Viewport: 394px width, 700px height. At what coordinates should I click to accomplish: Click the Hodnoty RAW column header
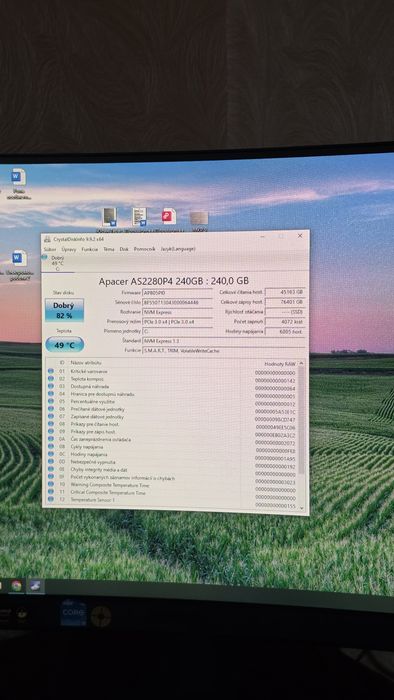280,364
